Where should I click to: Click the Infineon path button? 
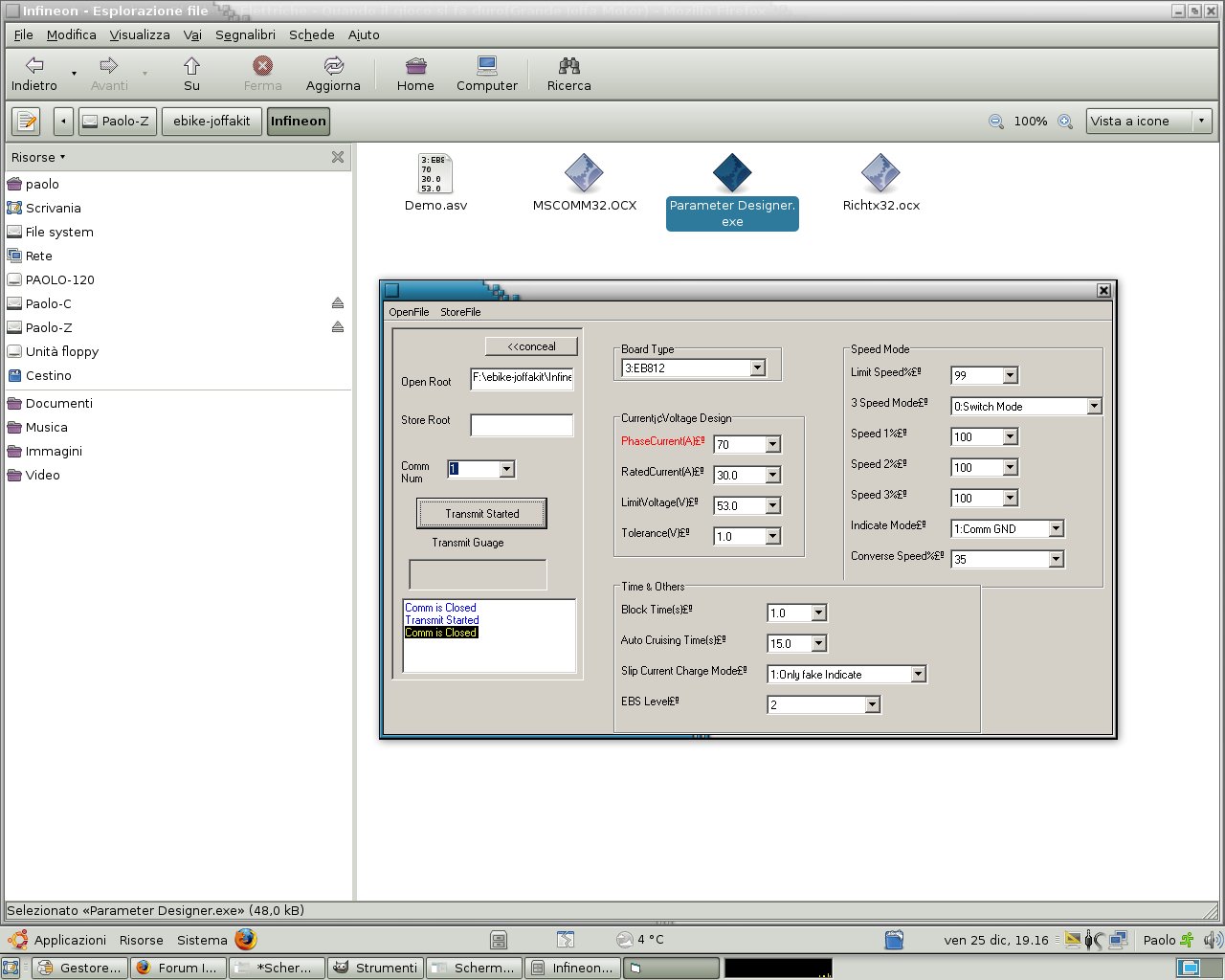point(298,122)
